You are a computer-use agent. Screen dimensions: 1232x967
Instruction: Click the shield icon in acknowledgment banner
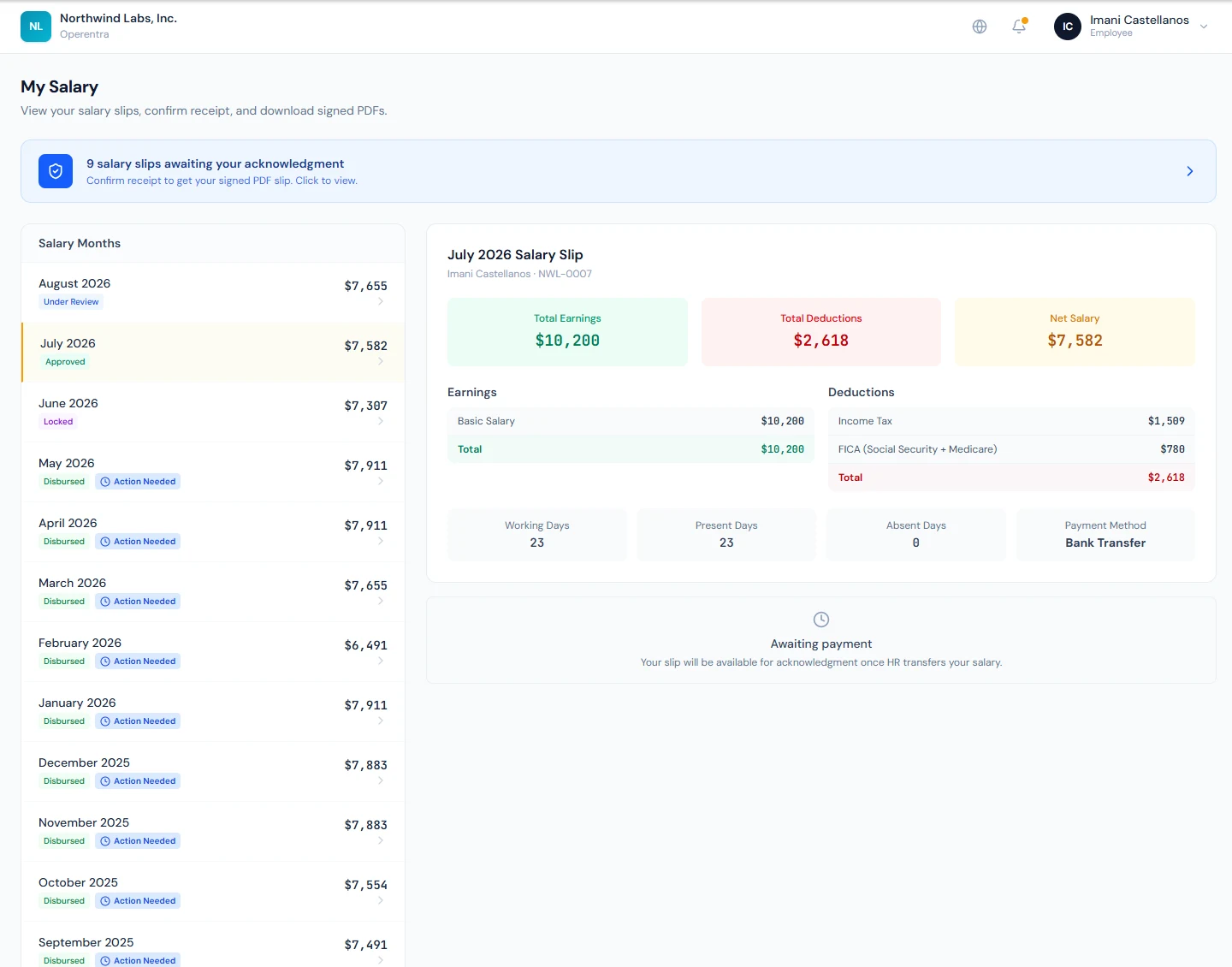point(56,171)
